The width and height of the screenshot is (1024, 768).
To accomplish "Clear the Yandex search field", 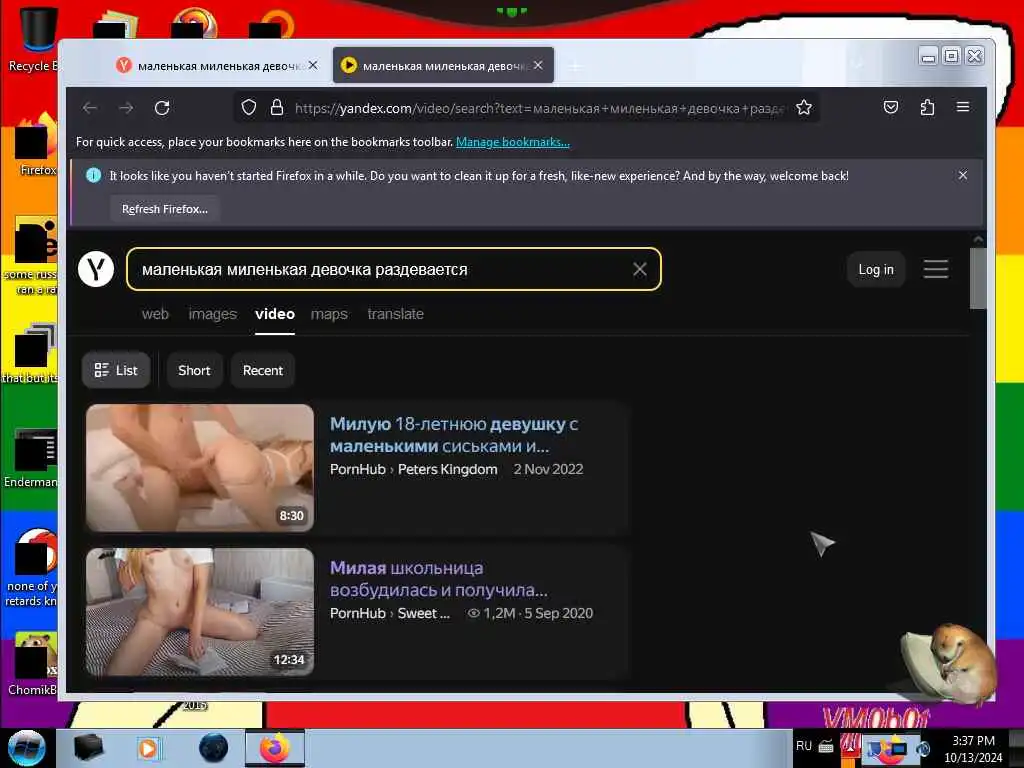I will click(x=640, y=269).
